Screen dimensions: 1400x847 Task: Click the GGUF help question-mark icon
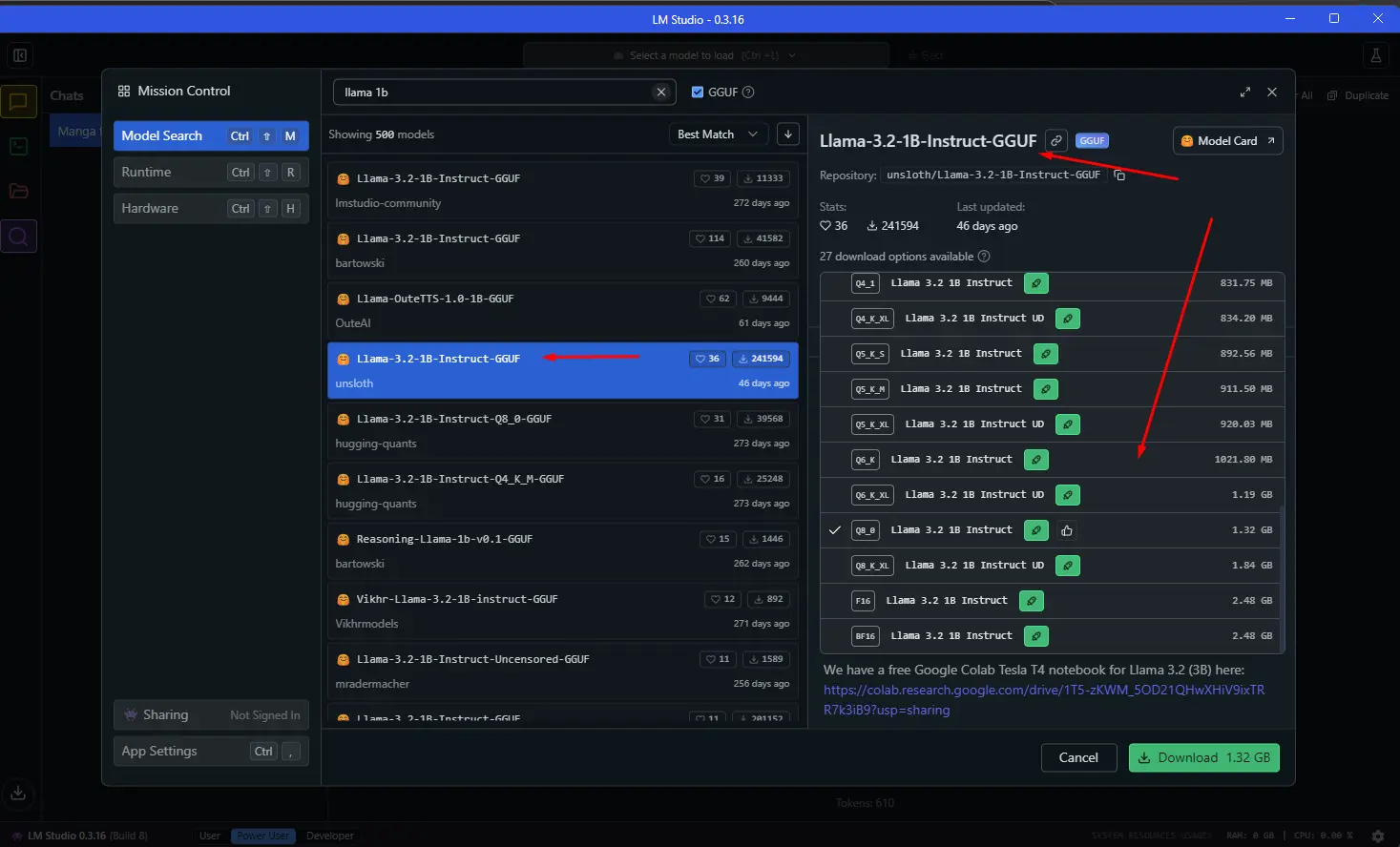pos(748,92)
